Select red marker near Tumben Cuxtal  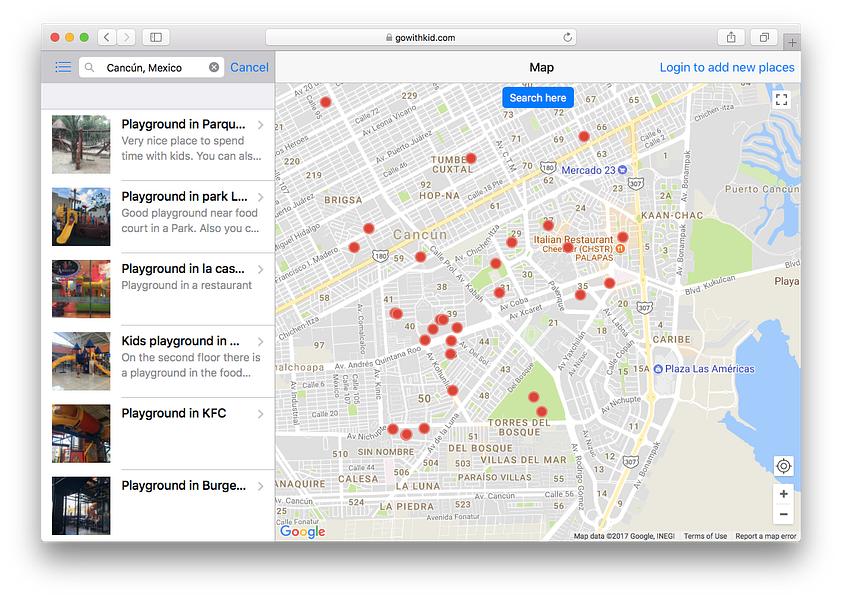[x=471, y=158]
